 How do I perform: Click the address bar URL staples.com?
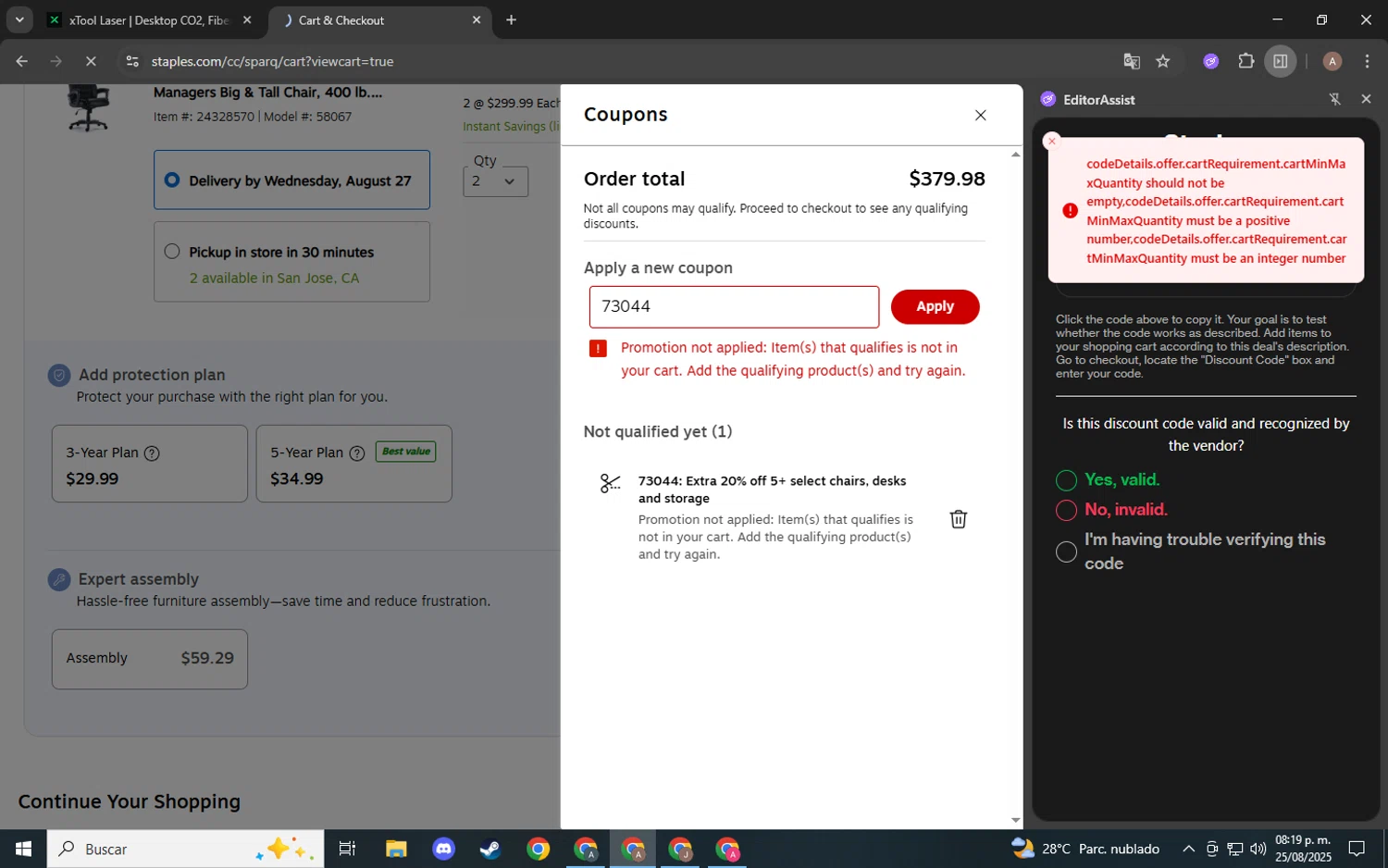pyautogui.click(x=272, y=62)
